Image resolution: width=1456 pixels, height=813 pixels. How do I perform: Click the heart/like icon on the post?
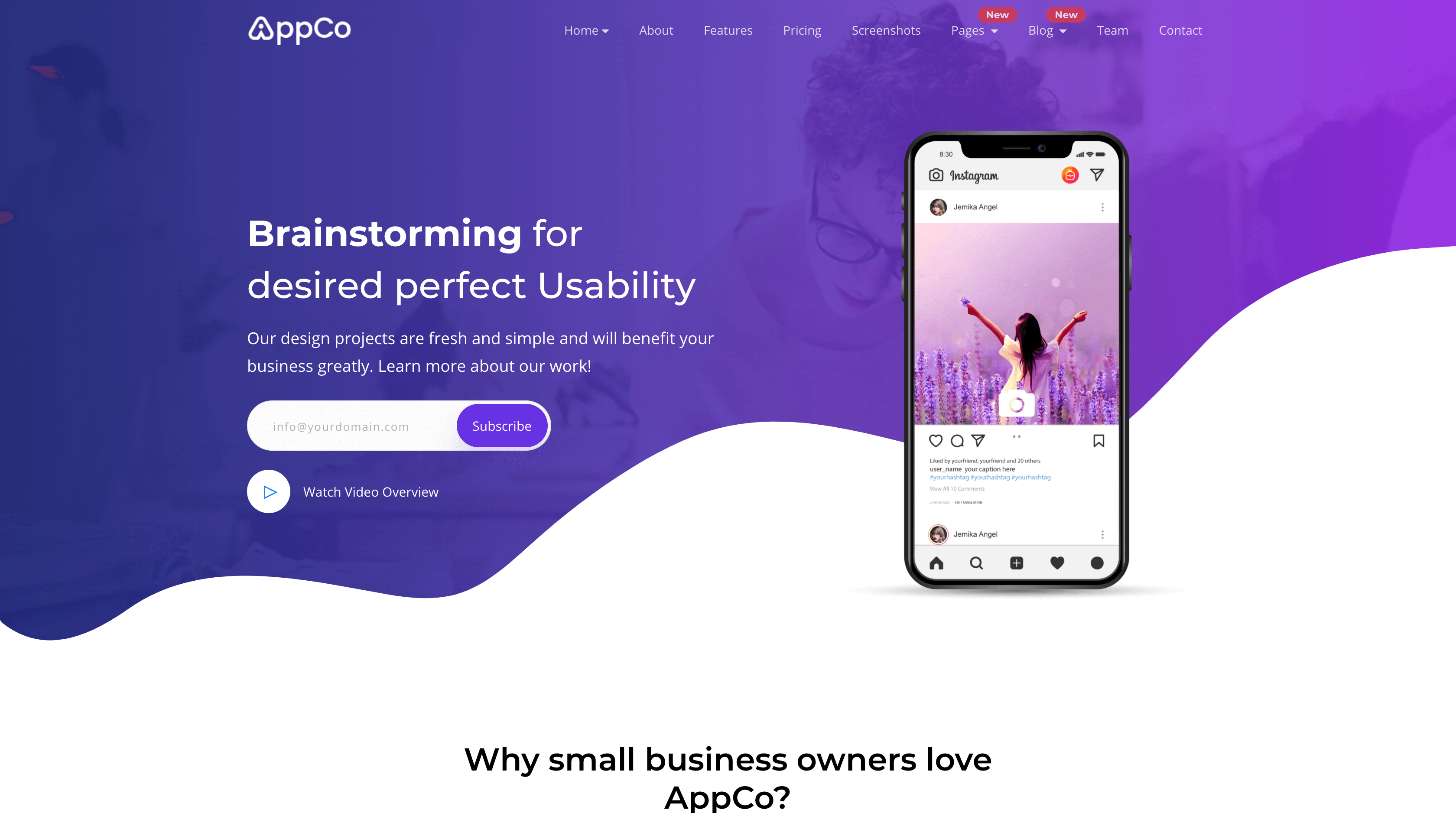[x=936, y=441]
